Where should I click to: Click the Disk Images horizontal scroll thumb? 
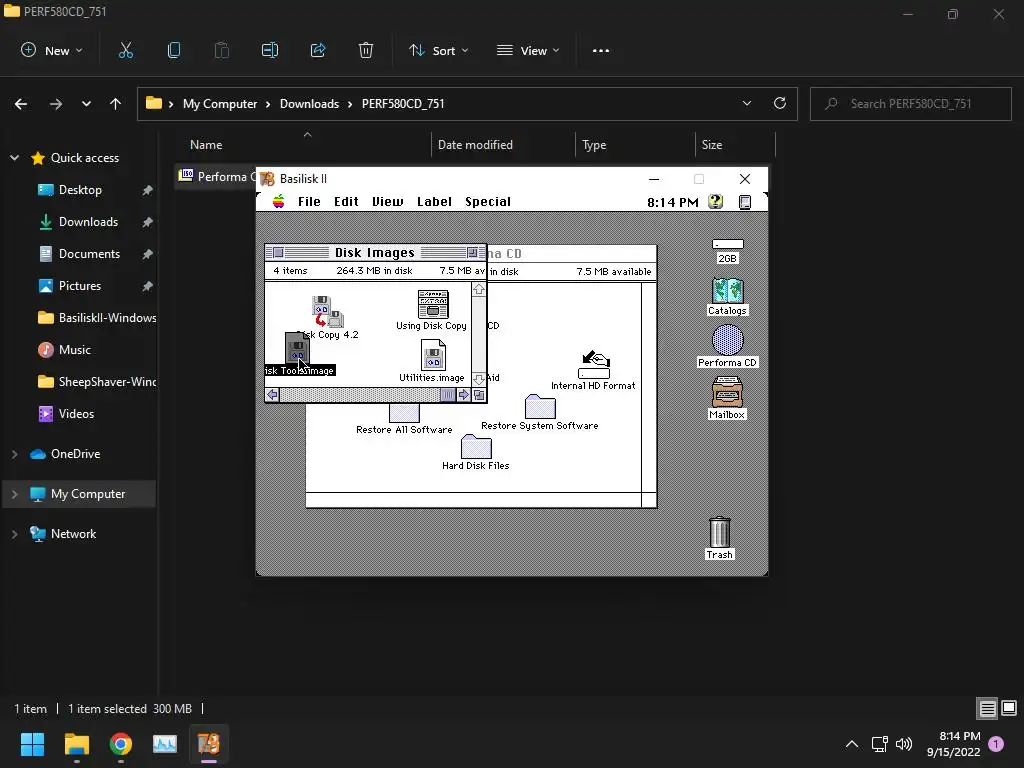tap(448, 394)
